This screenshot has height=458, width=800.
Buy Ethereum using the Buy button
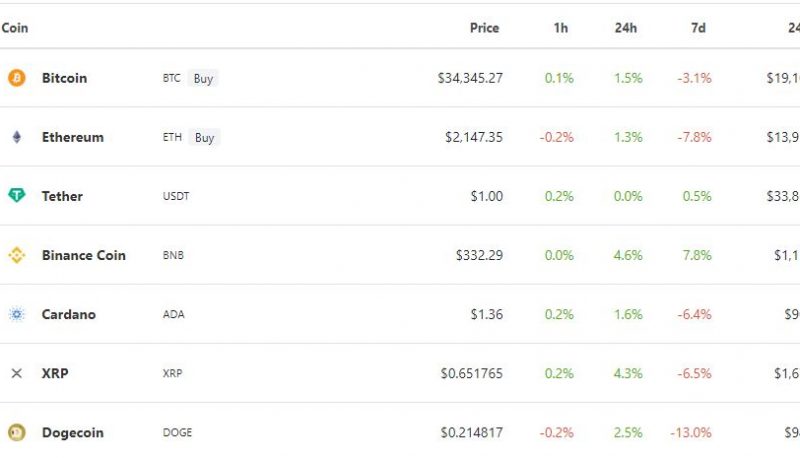204,137
